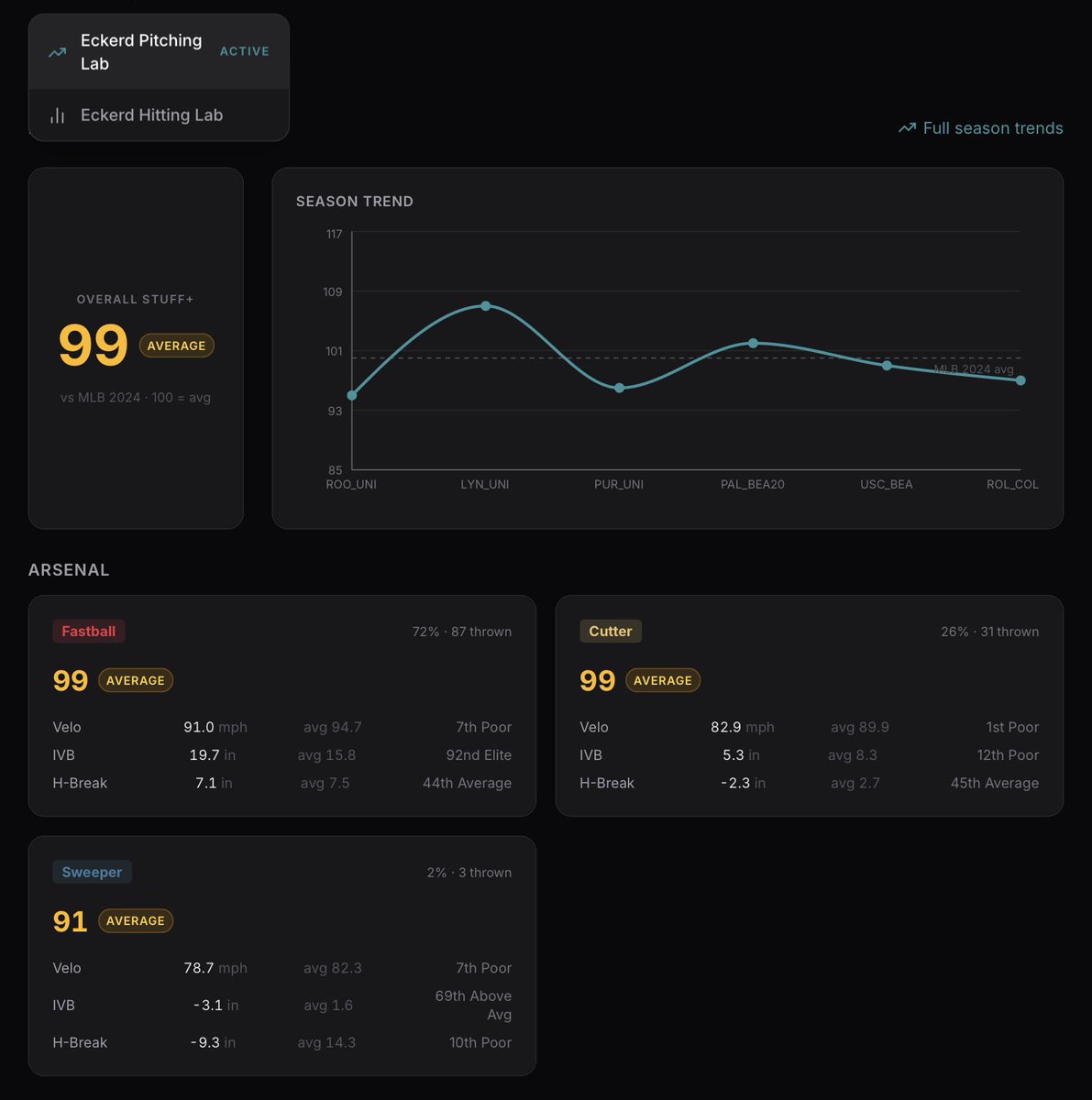Click the ROL_COL data point on the chart
Image resolution: width=1092 pixels, height=1100 pixels.
1020,380
